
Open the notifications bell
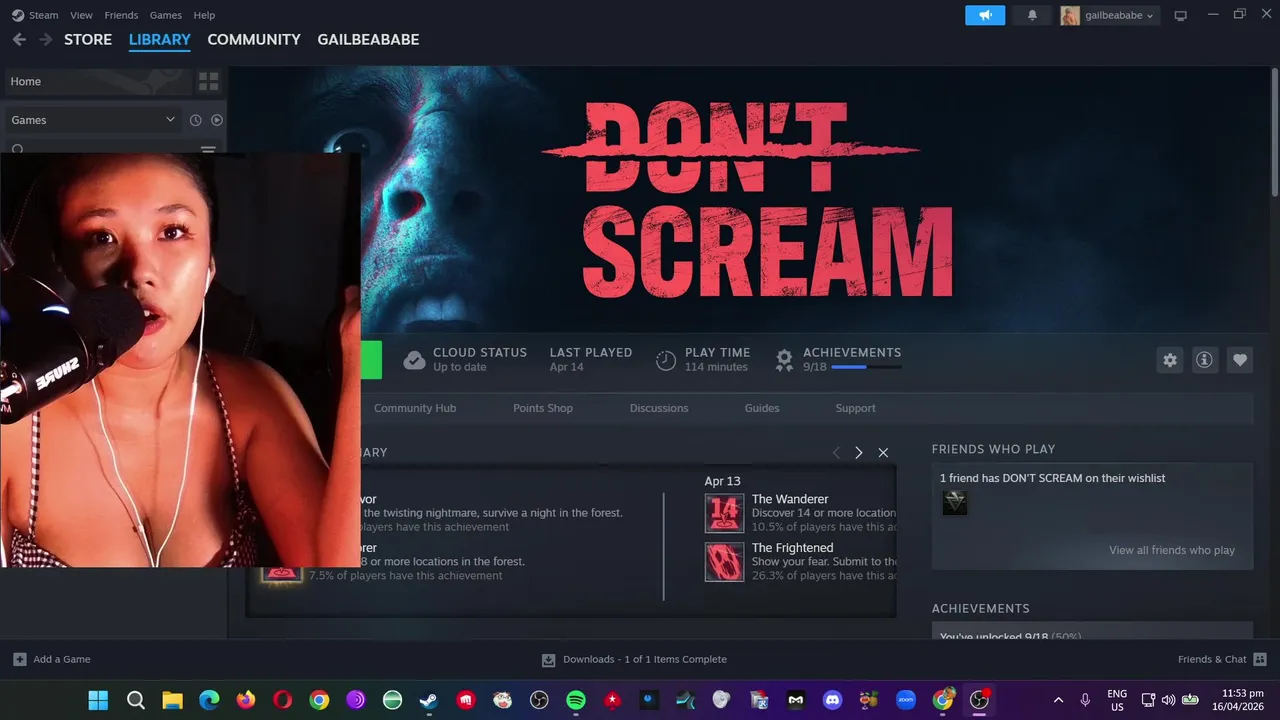pyautogui.click(x=1032, y=15)
